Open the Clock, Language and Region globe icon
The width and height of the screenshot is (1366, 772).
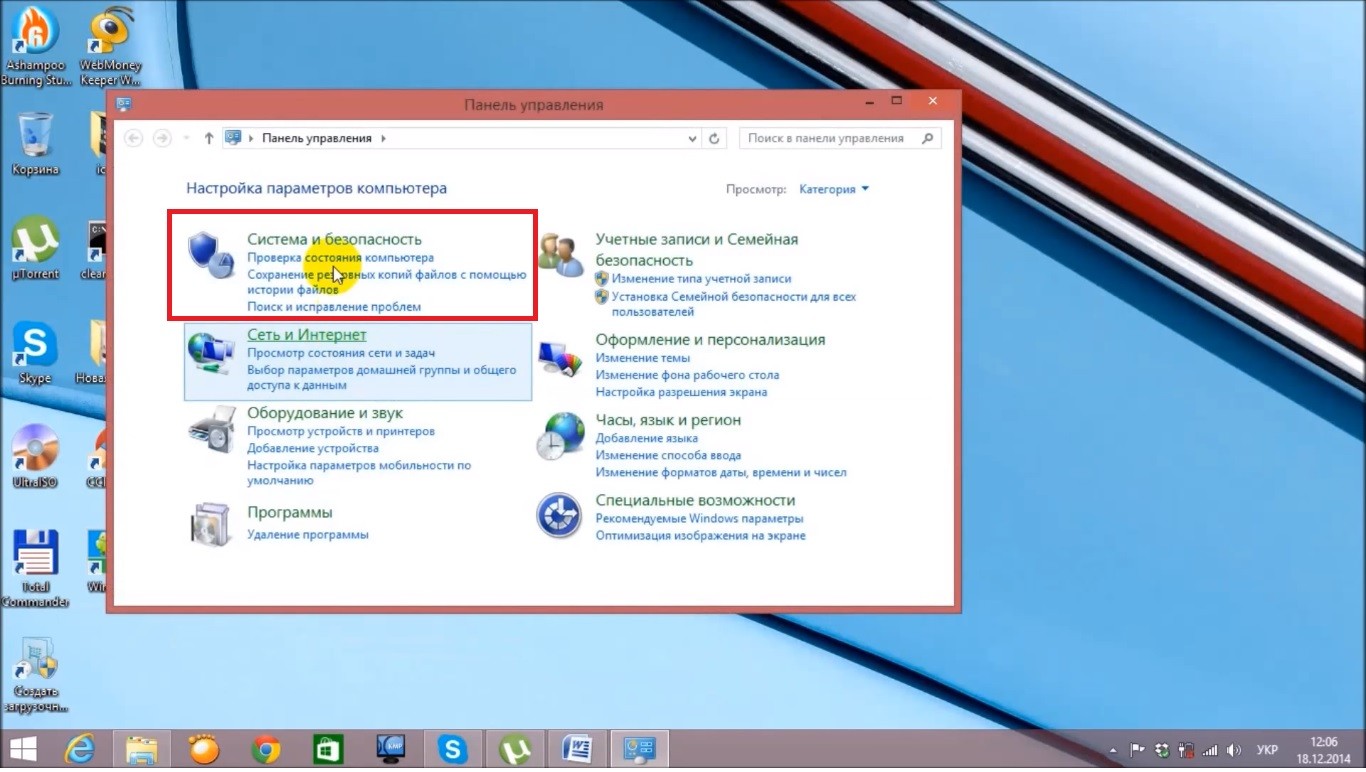pos(560,436)
